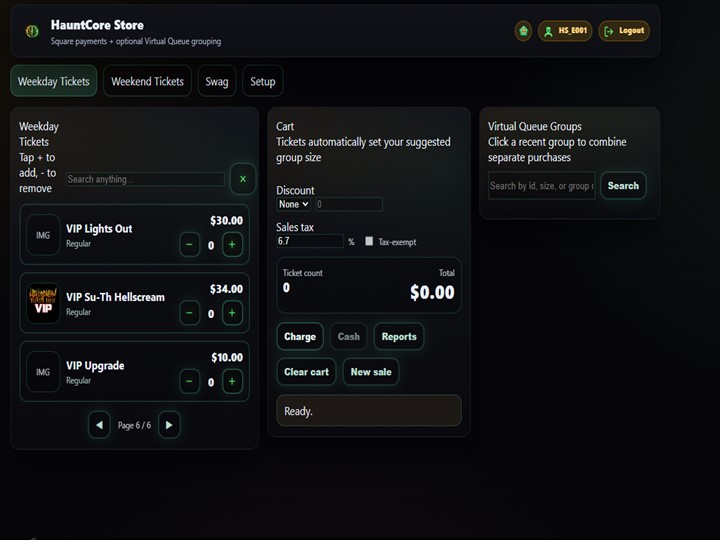Remove a VIP Su-Th Hellscream ticket with minus
This screenshot has width=720, height=540.
190,313
